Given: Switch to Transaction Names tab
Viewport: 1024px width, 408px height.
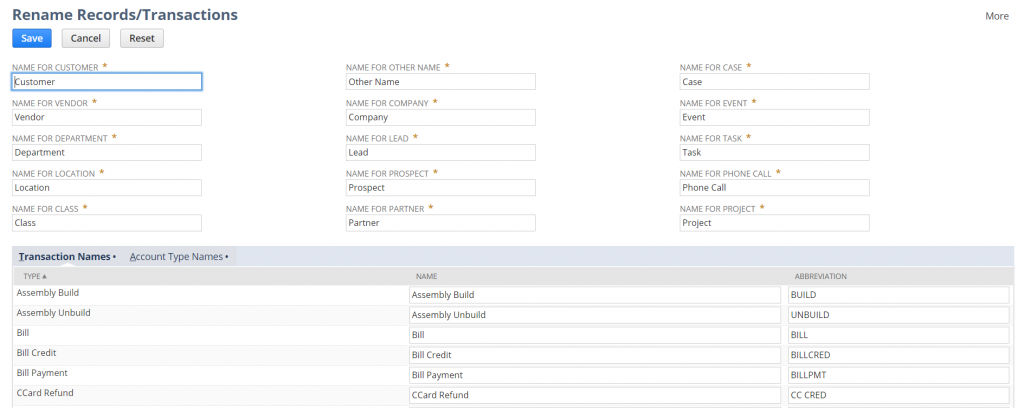Looking at the screenshot, I should coord(66,257).
